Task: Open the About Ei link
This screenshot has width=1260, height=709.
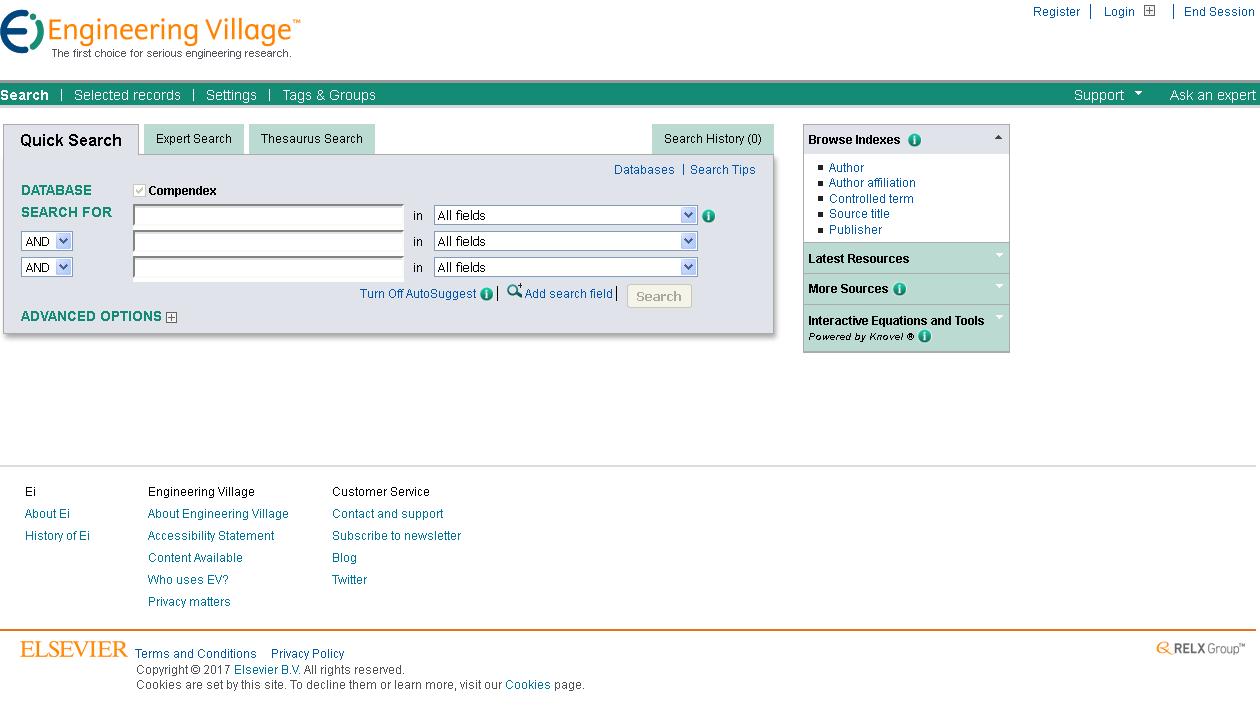Action: click(47, 514)
